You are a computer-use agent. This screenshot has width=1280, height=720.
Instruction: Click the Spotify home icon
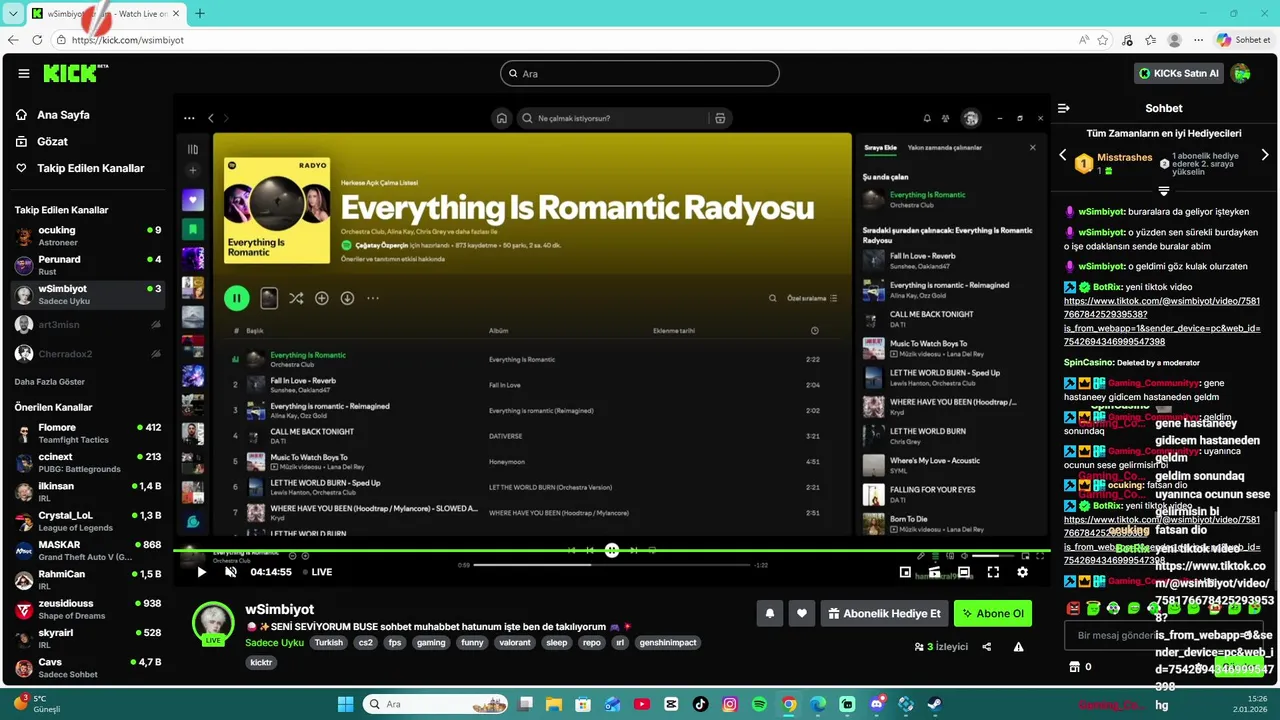pos(502,118)
